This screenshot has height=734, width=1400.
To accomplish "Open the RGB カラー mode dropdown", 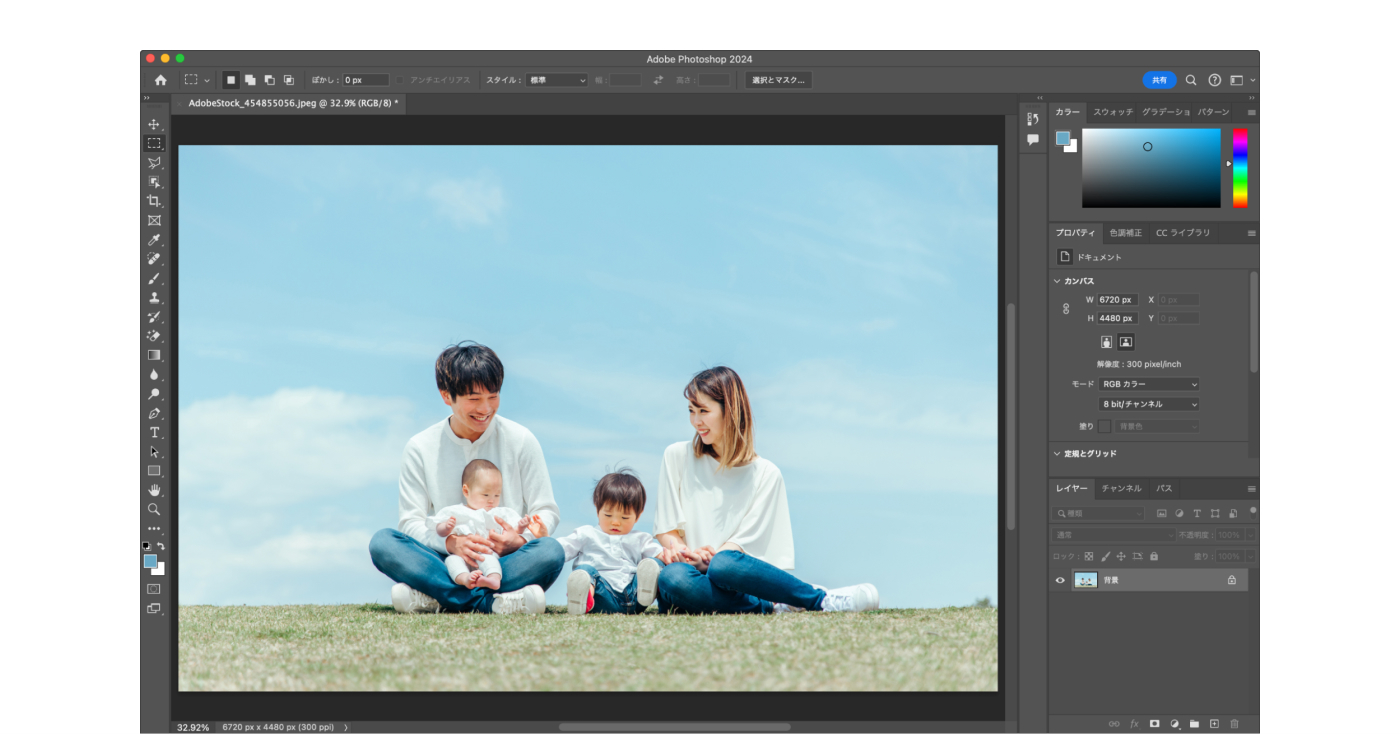I will click(x=1148, y=384).
